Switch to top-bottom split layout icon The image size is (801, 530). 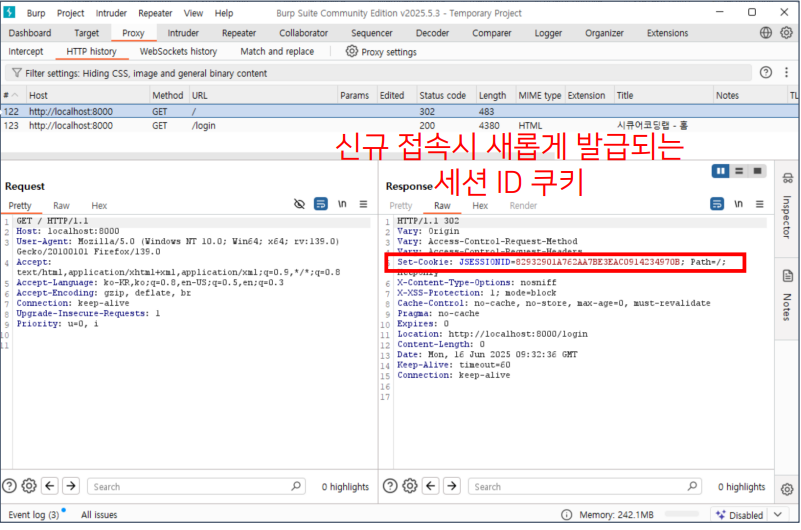click(739, 171)
